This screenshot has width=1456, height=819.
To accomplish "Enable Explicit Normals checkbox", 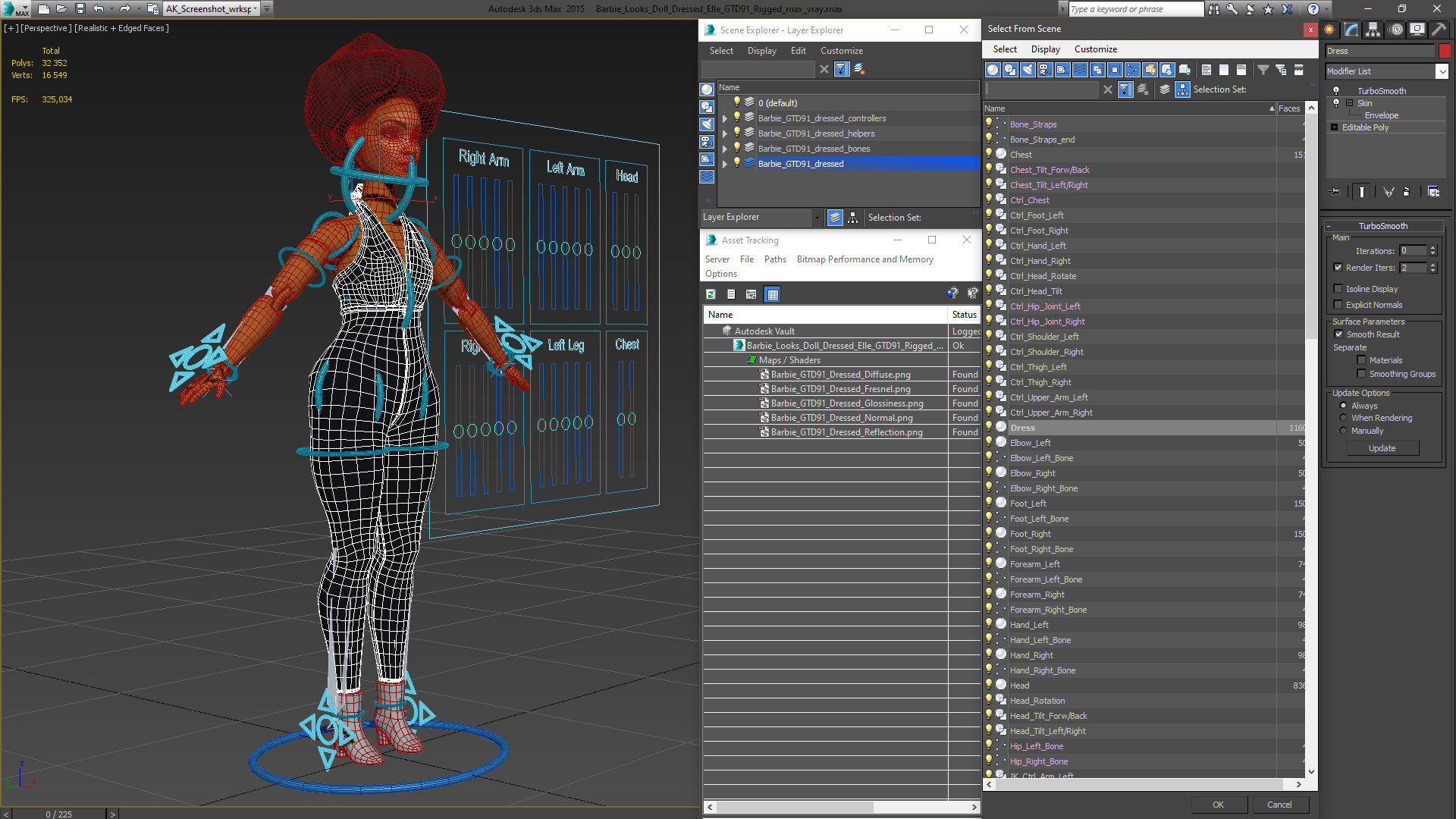I will (x=1338, y=305).
